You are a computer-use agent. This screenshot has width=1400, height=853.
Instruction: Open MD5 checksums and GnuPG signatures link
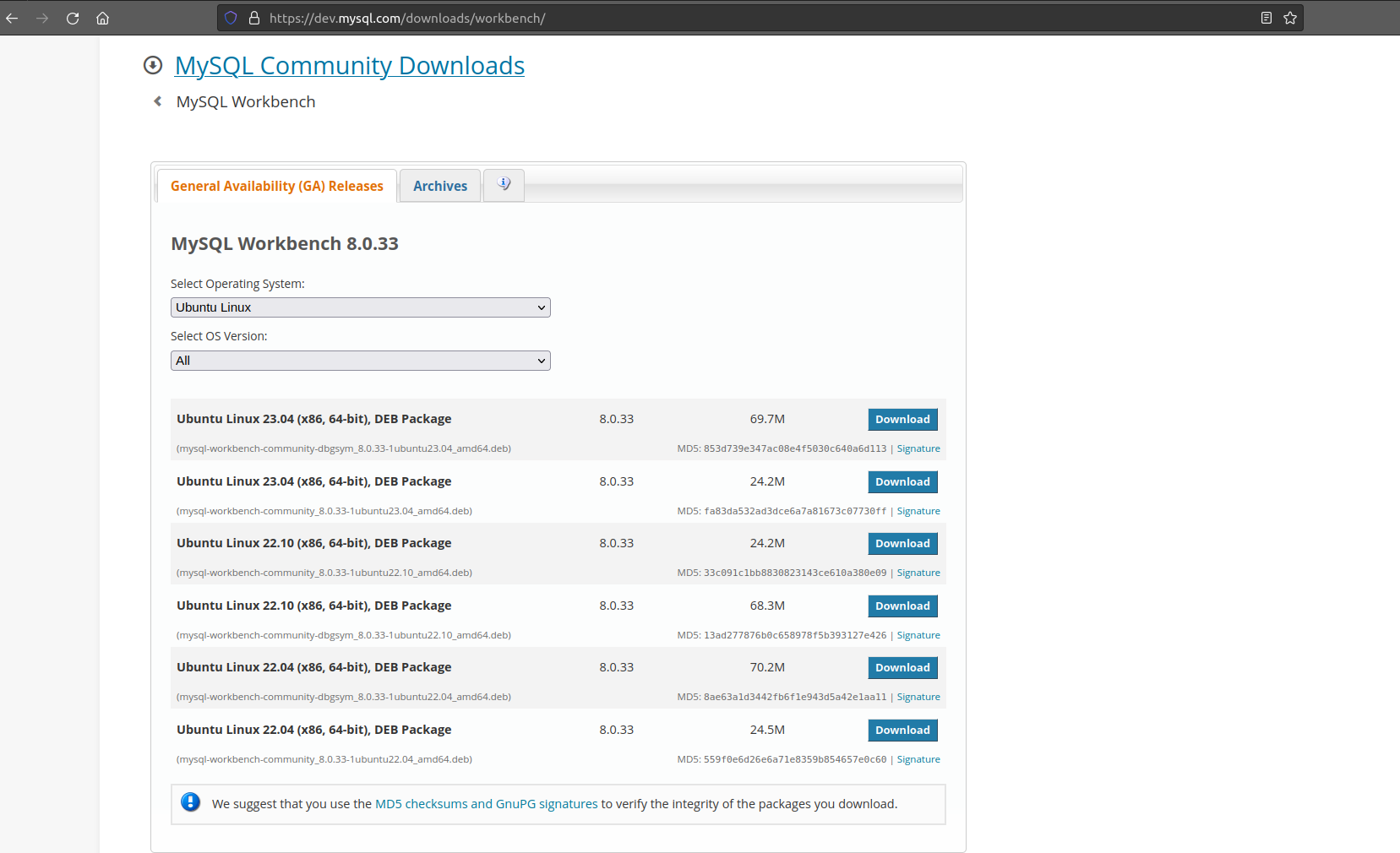(486, 804)
